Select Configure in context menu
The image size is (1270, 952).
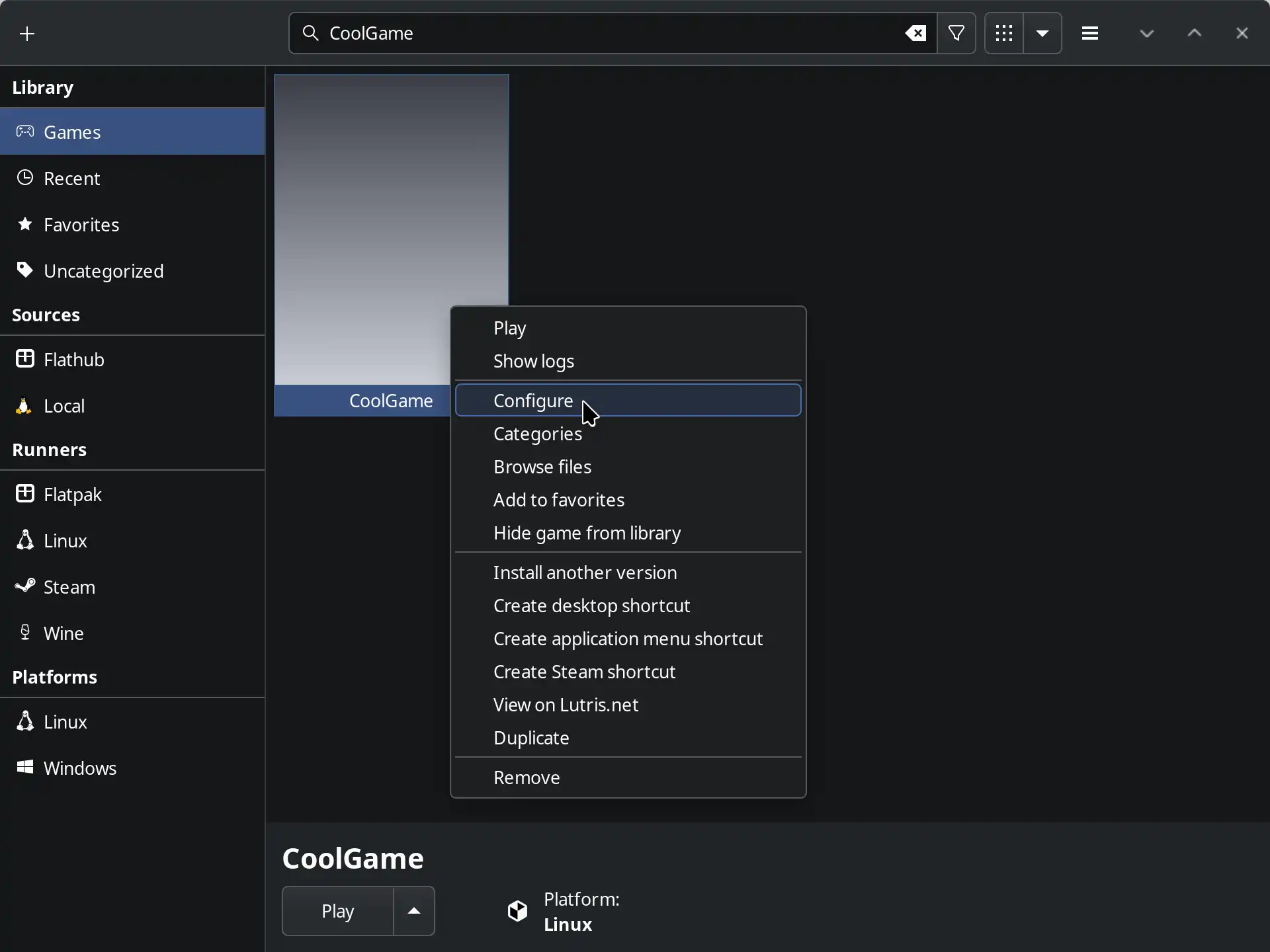pyautogui.click(x=533, y=401)
